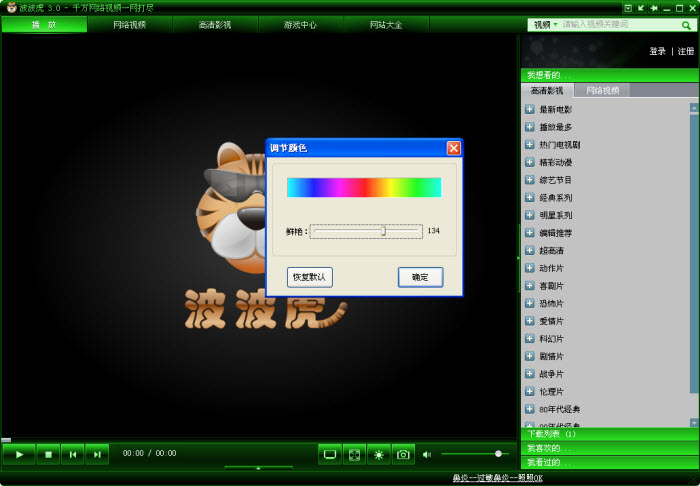Screen dimensions: 700x486
Task: Click the Stop playback button
Action: click(x=47, y=454)
